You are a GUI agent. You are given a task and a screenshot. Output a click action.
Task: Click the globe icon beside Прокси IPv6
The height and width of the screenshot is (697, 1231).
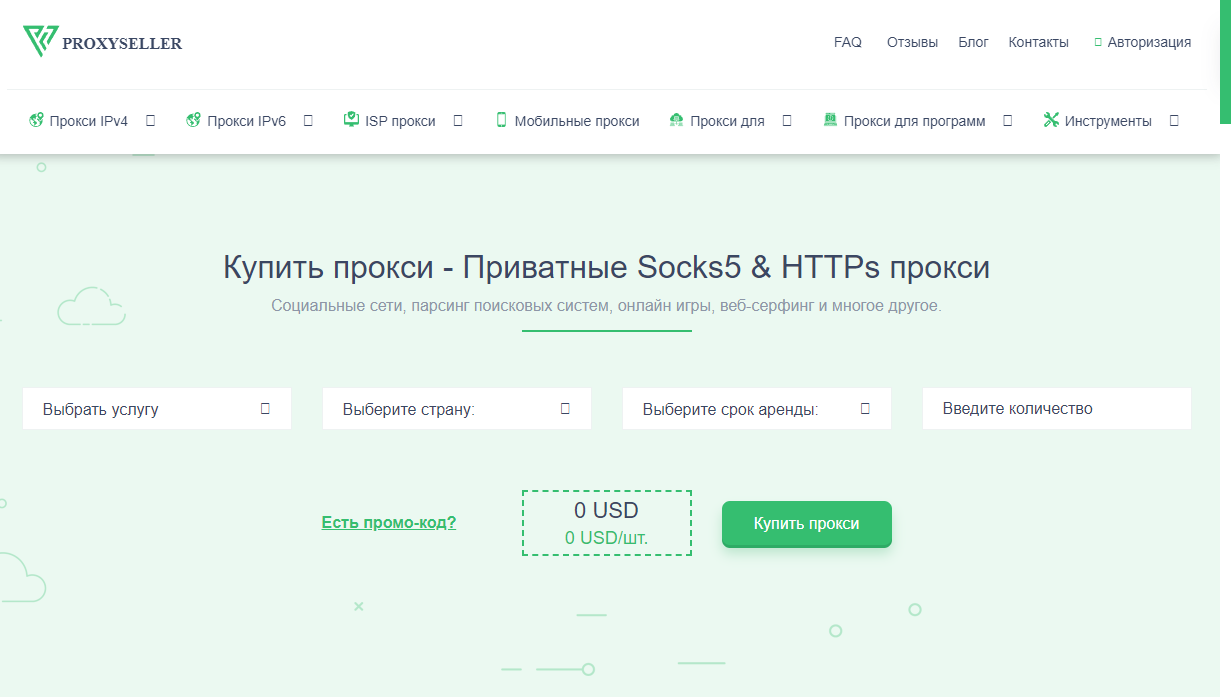194,120
